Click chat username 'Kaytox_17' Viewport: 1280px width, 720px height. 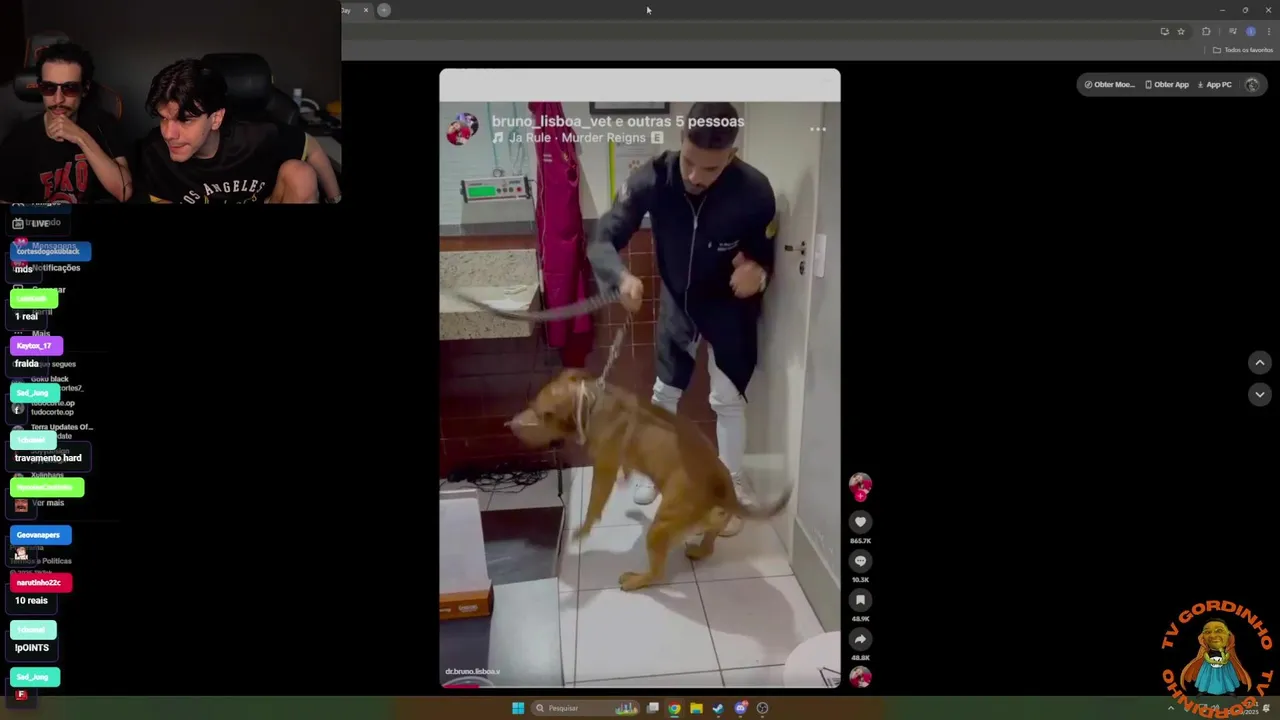[36, 346]
